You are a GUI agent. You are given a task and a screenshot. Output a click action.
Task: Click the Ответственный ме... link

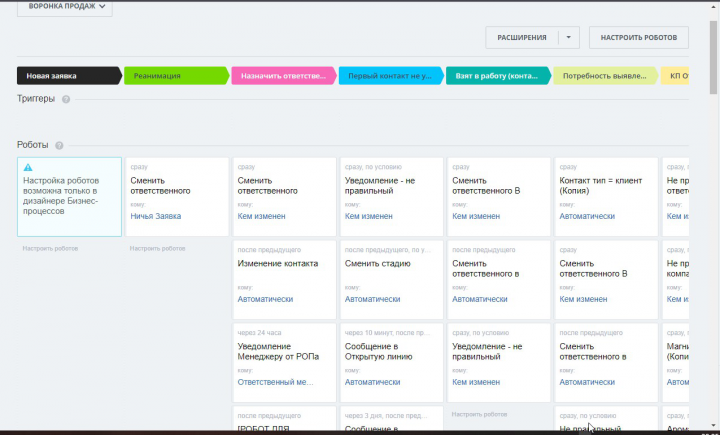[276, 382]
